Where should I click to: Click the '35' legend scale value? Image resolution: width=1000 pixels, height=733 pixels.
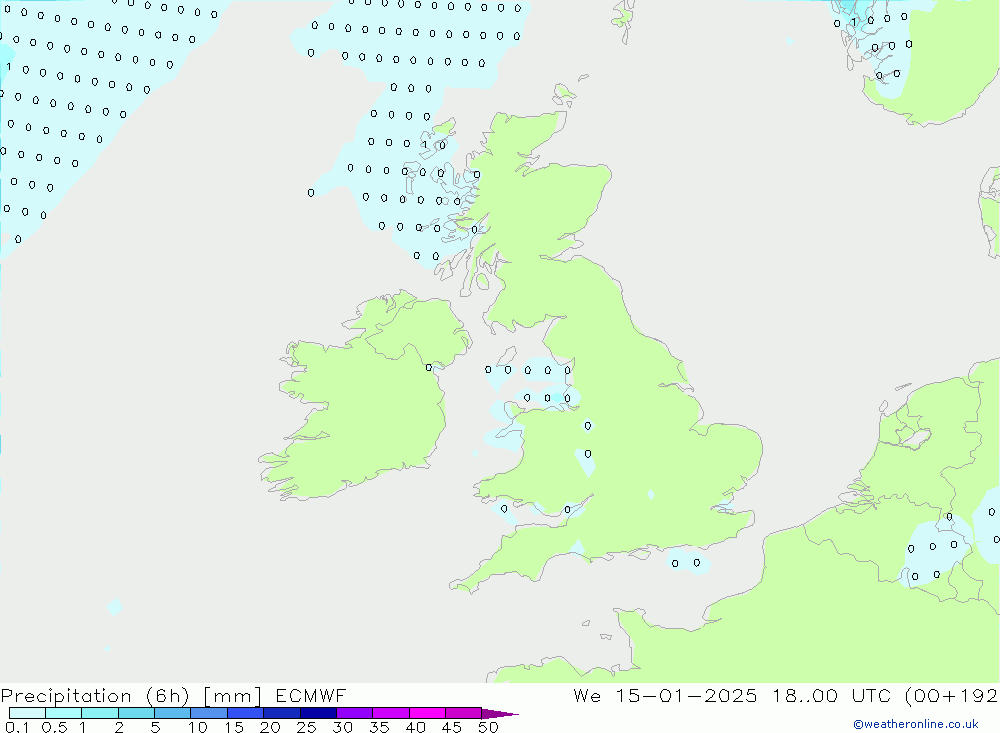point(379,727)
